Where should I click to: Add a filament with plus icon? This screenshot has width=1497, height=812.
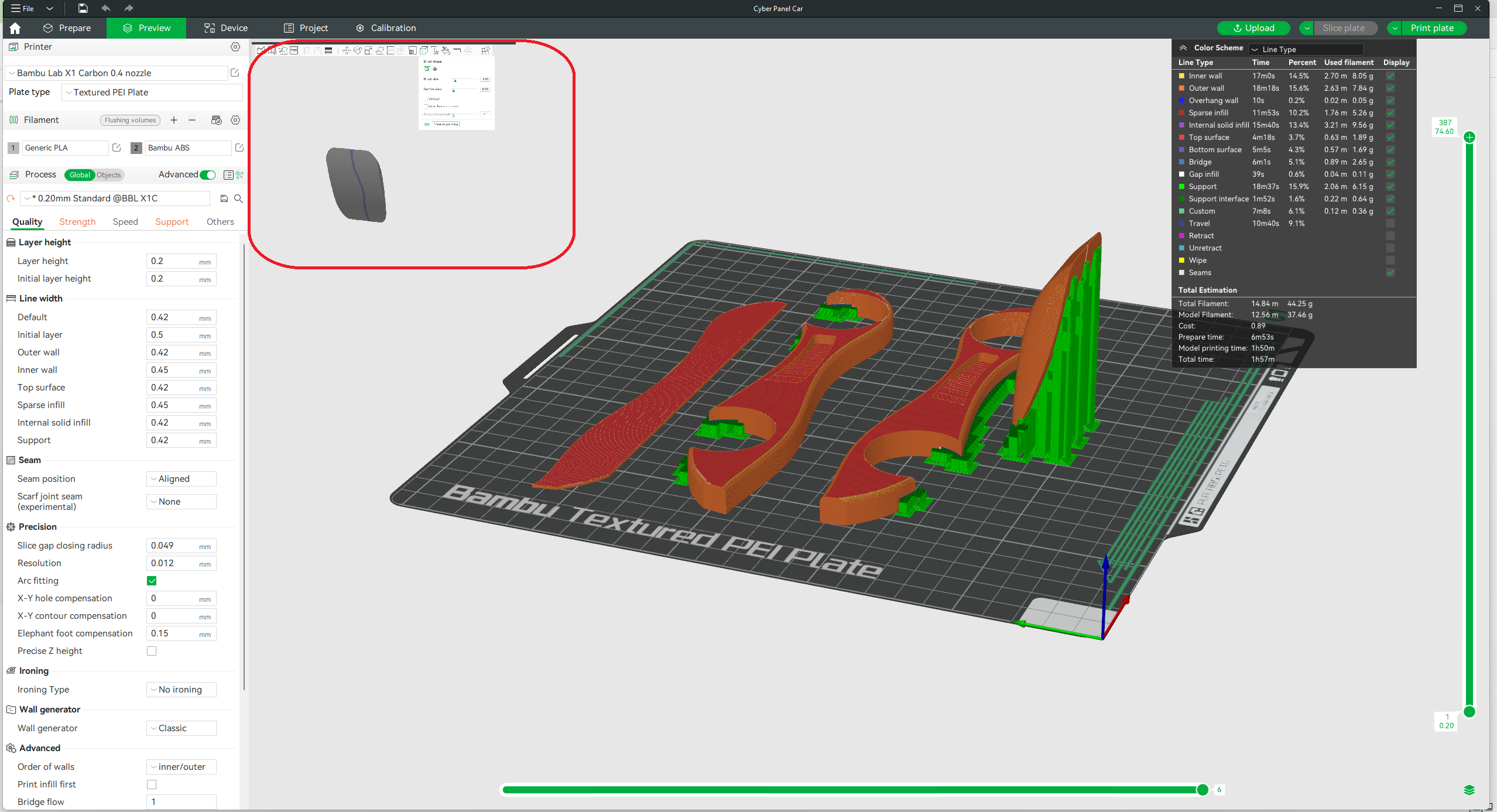174,120
